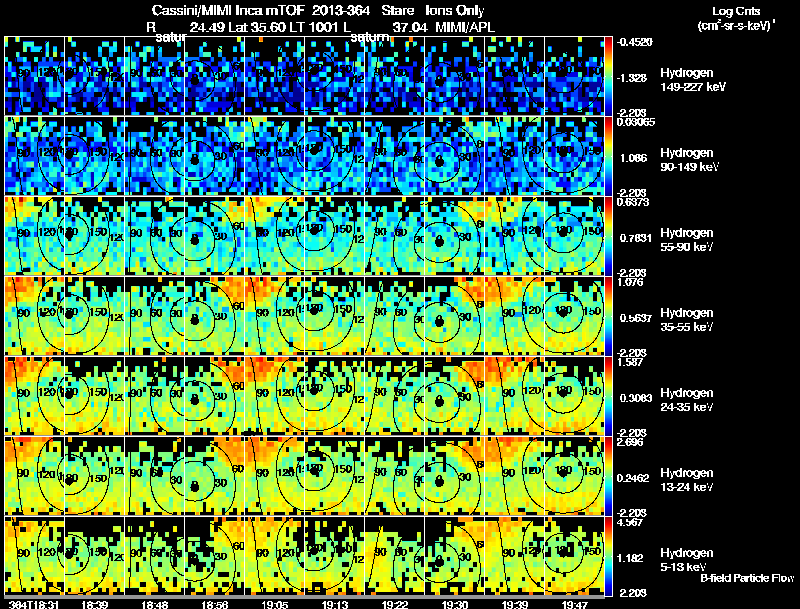Click the 'B-field Particle Flow' caption

click(747, 578)
